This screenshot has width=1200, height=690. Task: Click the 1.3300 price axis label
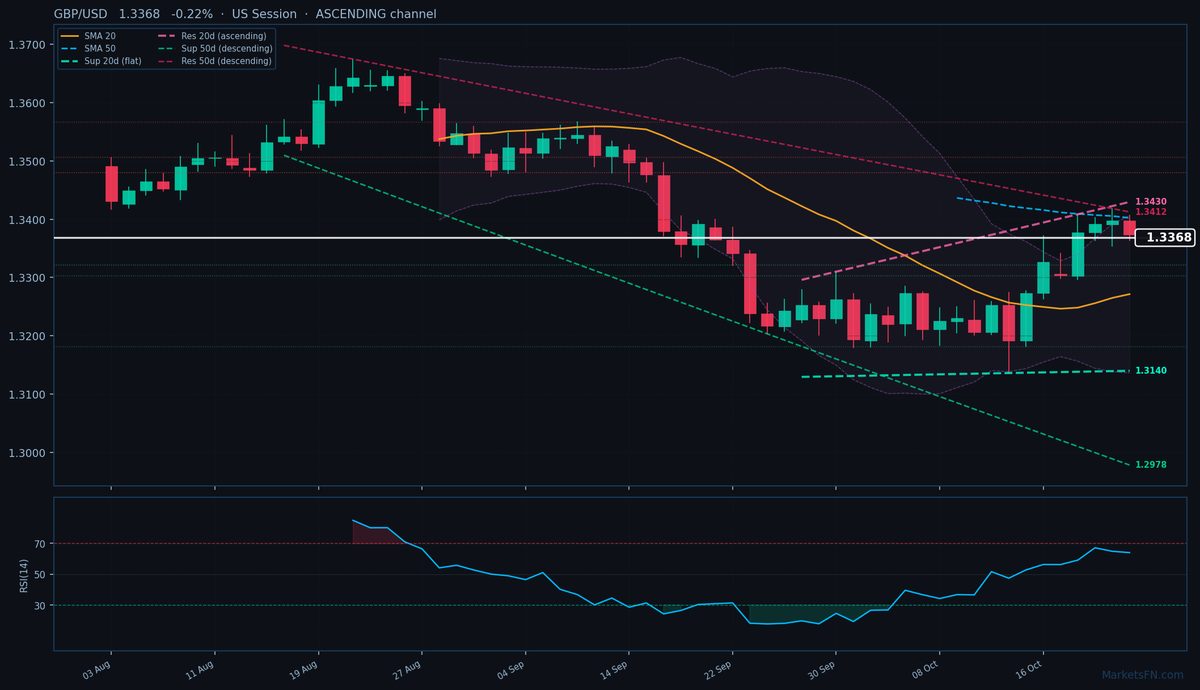(x=26, y=278)
